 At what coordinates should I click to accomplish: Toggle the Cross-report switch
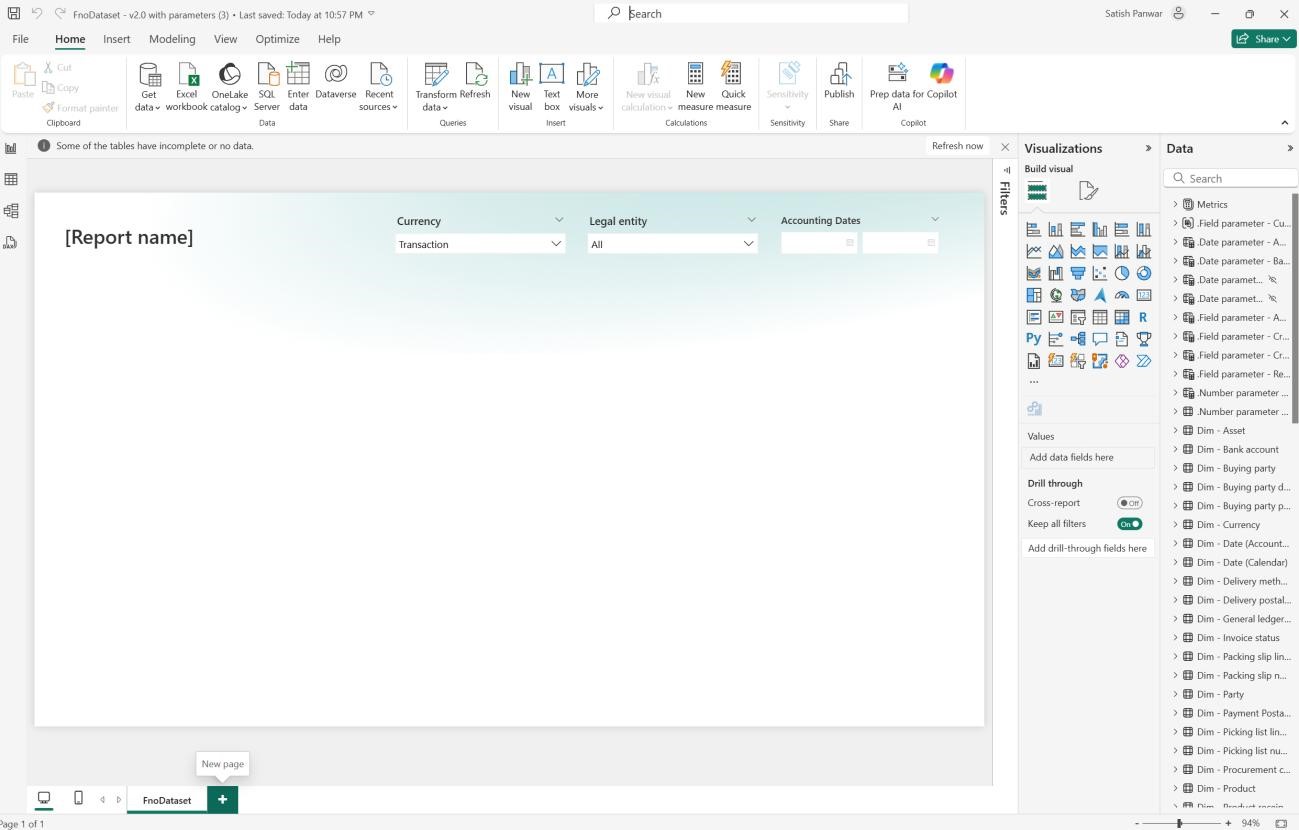pyautogui.click(x=1129, y=503)
